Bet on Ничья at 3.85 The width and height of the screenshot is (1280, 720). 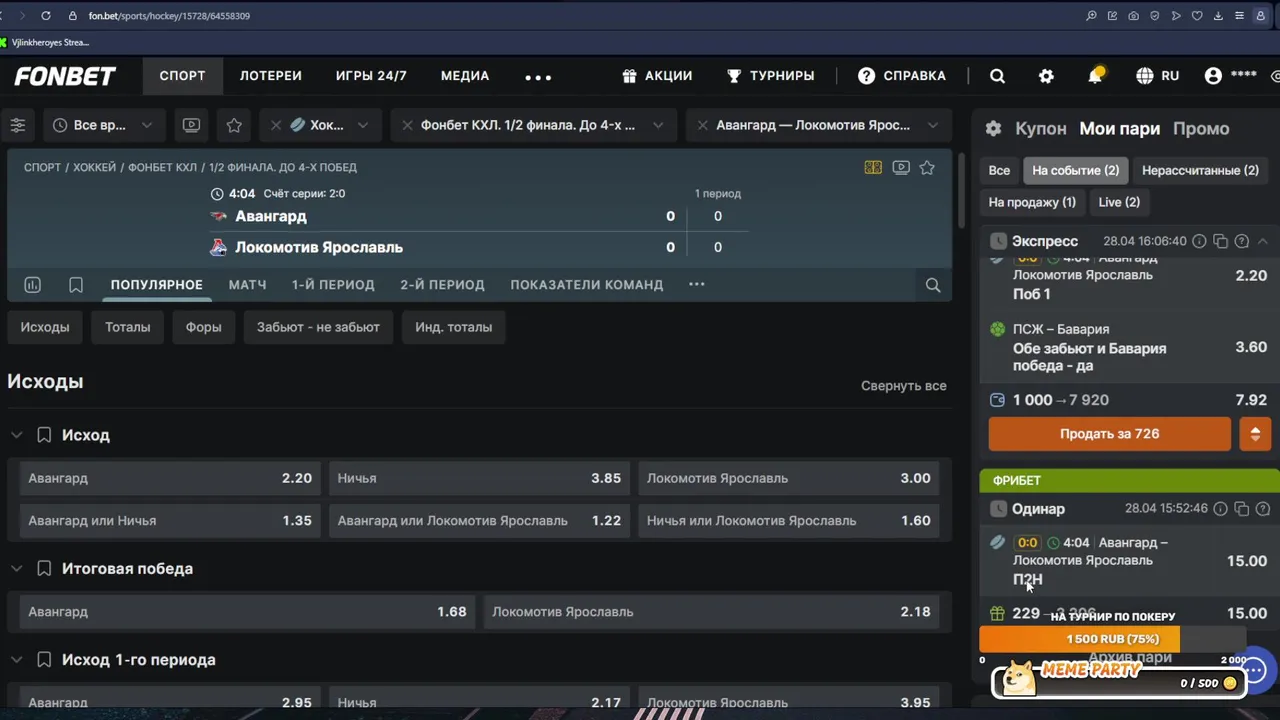click(479, 478)
